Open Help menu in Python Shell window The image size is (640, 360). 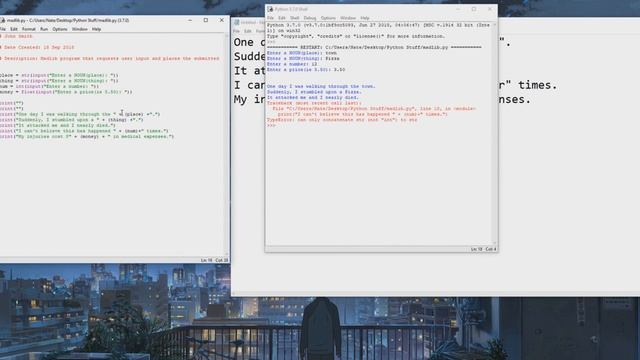(365, 18)
